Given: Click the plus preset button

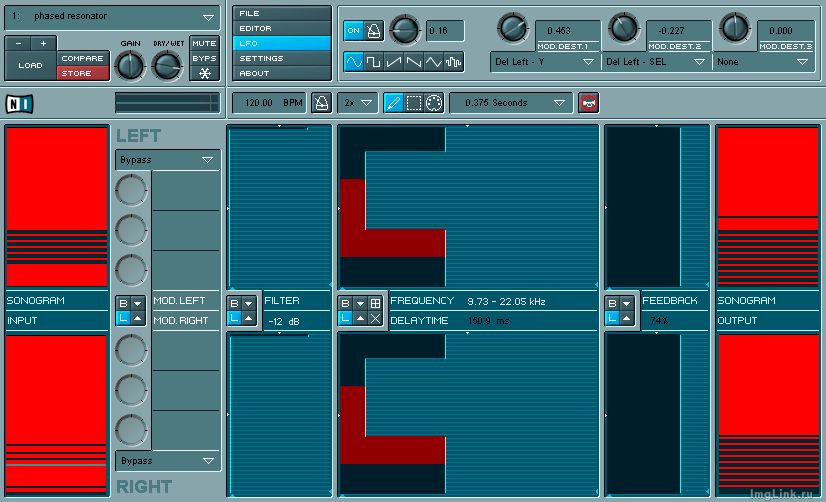Looking at the screenshot, I should point(44,44).
